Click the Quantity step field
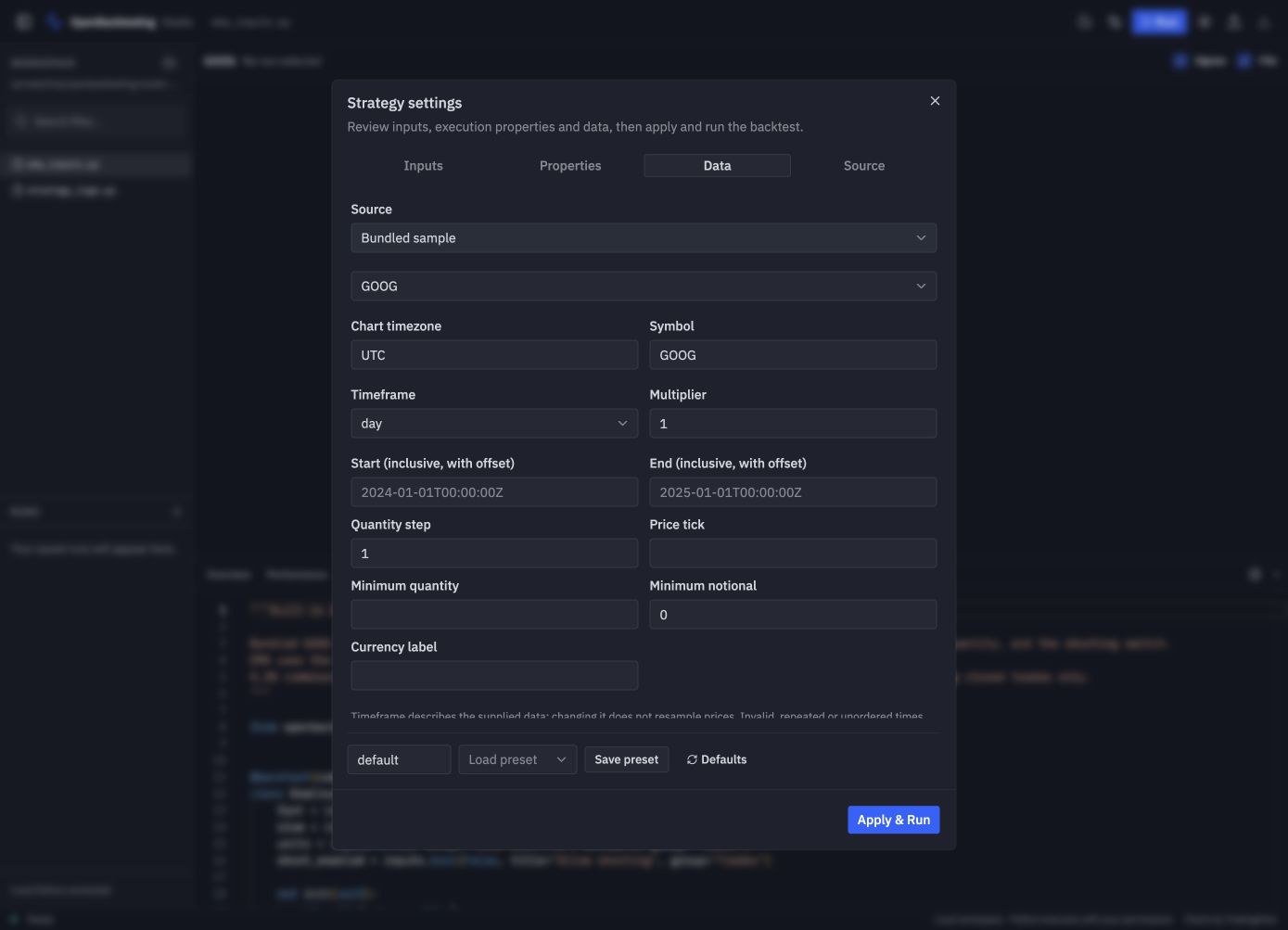The height and width of the screenshot is (930, 1288). (x=494, y=554)
